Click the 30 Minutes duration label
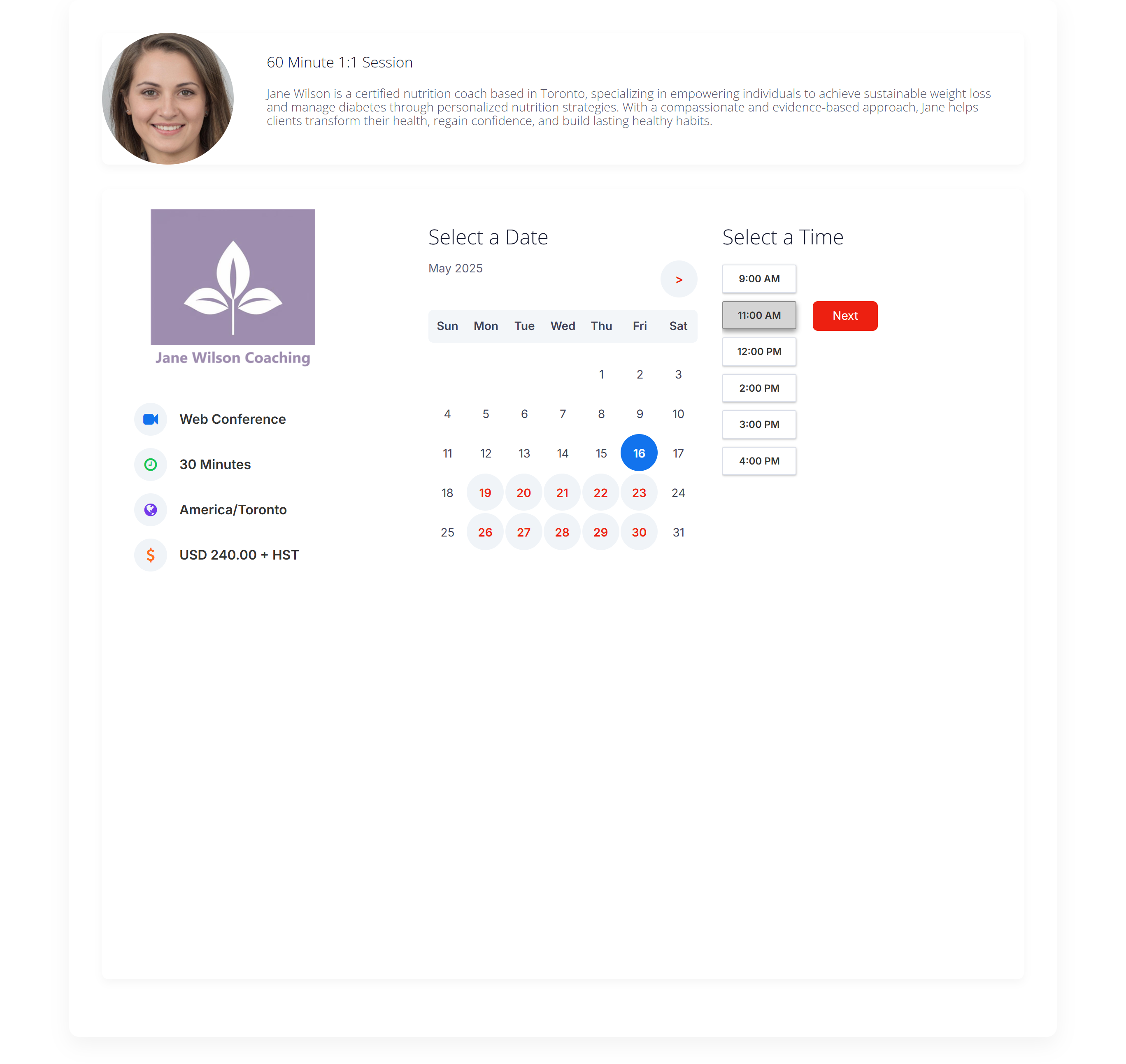 215,465
